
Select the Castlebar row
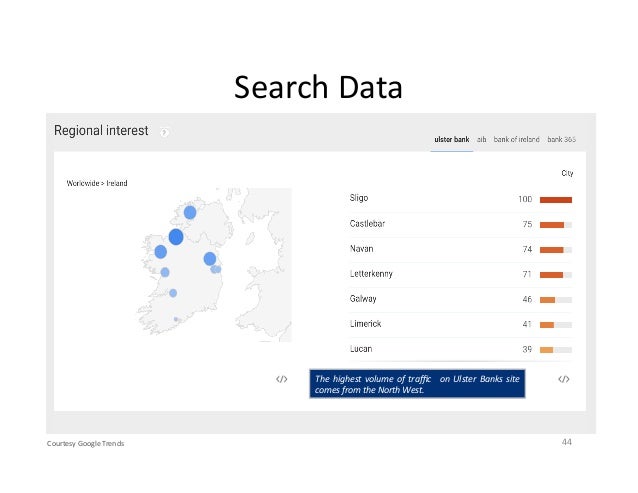(x=461, y=225)
